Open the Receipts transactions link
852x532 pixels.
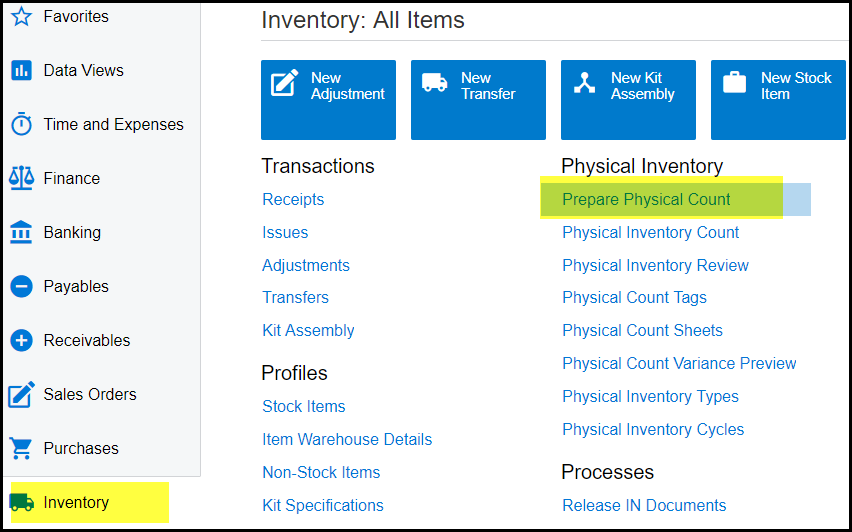[x=293, y=200]
